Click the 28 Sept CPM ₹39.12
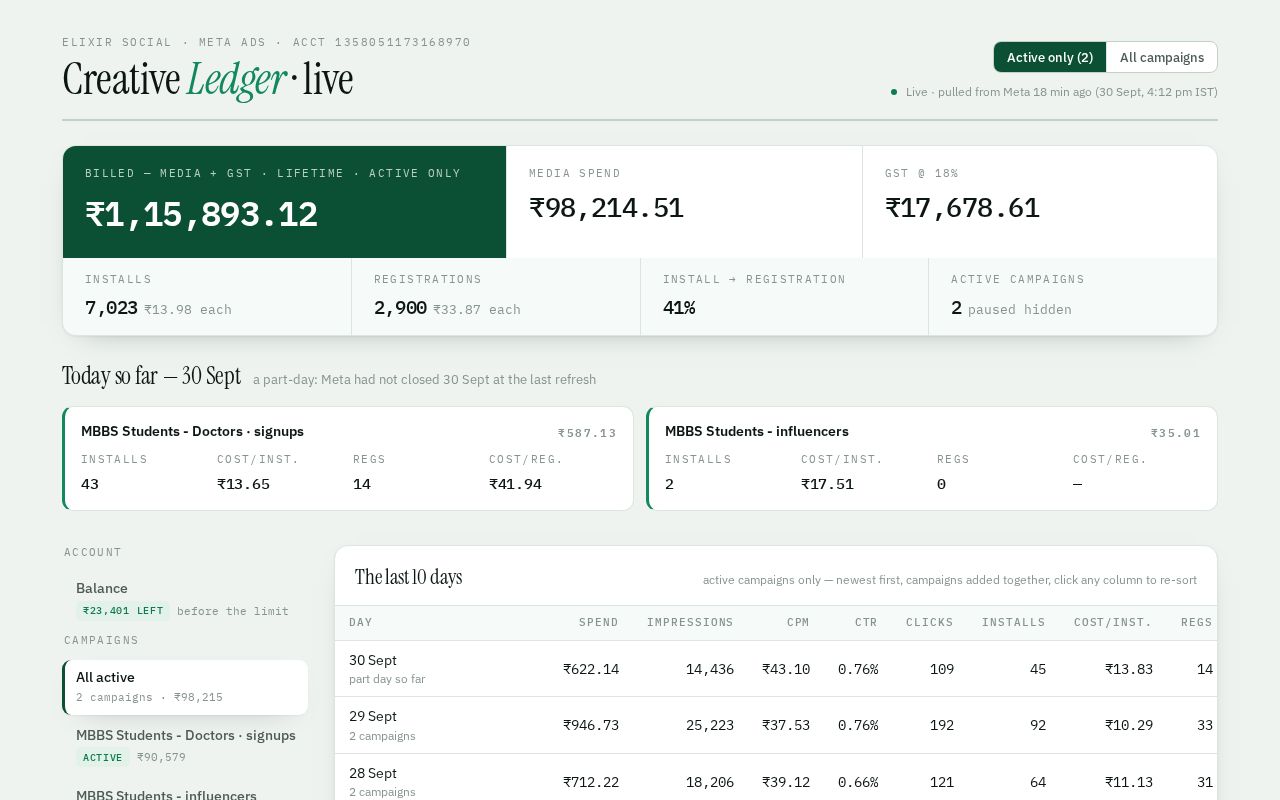Screen dimensions: 1280x800 click(786, 782)
